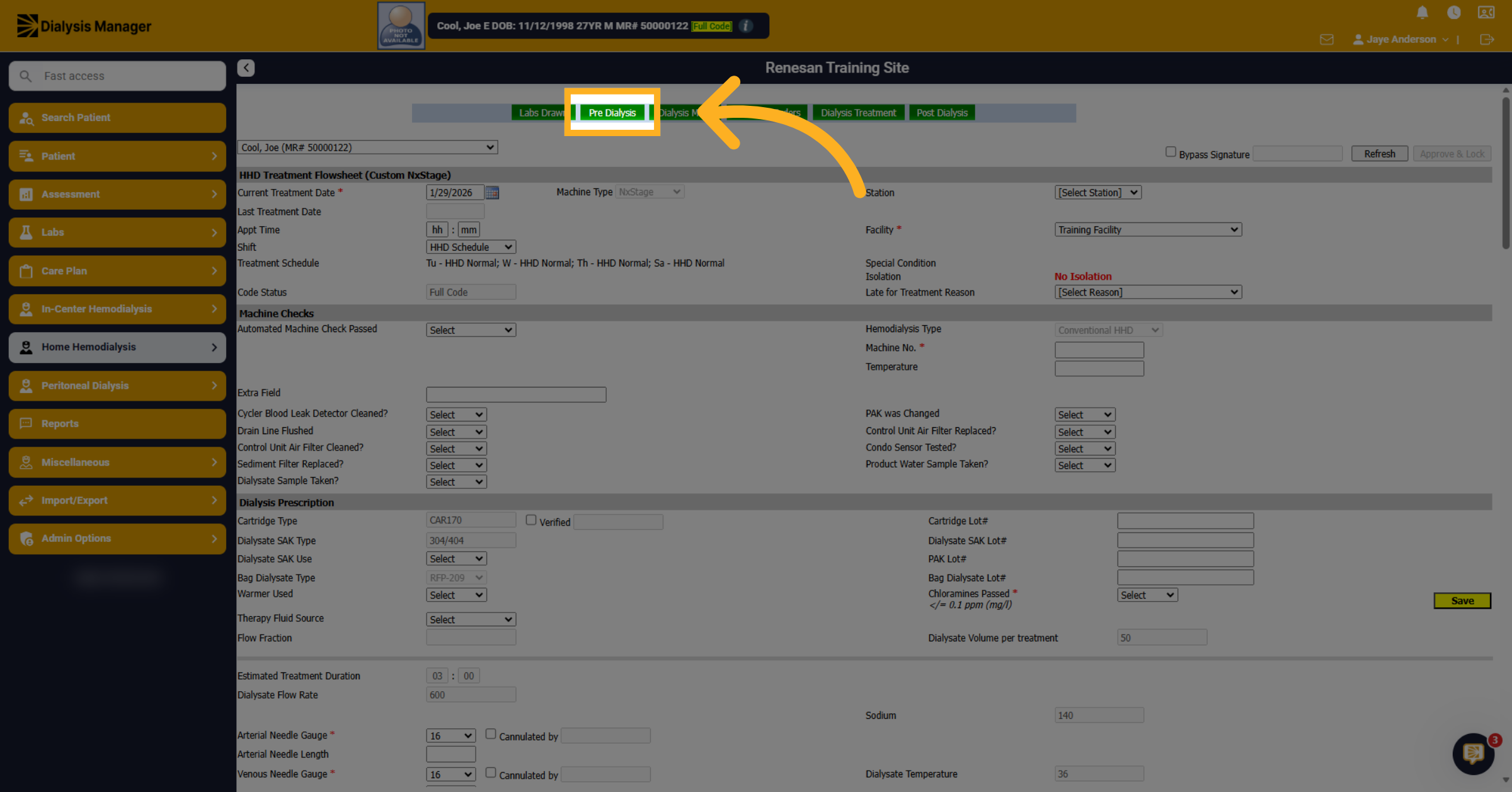The width and height of the screenshot is (1512, 792).
Task: Click the clock history icon
Action: (x=1454, y=13)
